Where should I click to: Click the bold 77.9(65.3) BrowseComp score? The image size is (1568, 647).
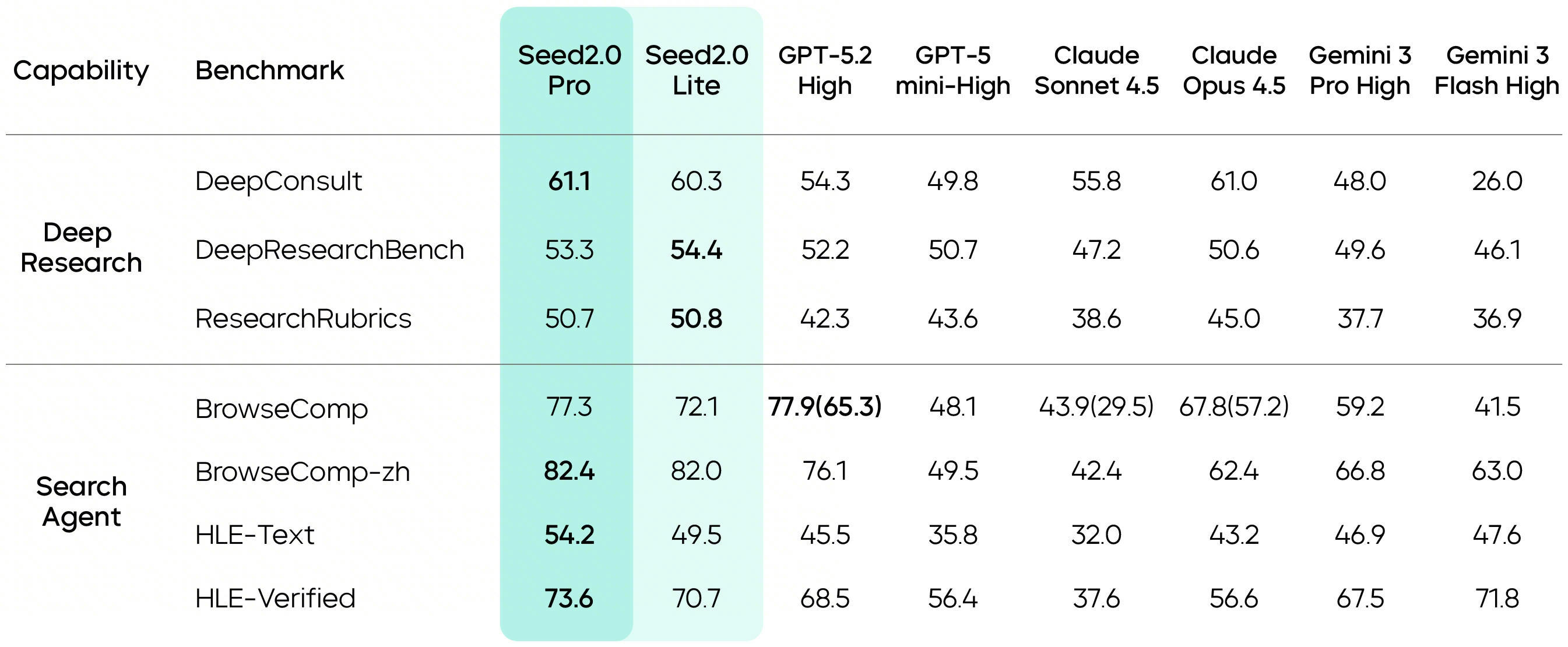pos(825,407)
